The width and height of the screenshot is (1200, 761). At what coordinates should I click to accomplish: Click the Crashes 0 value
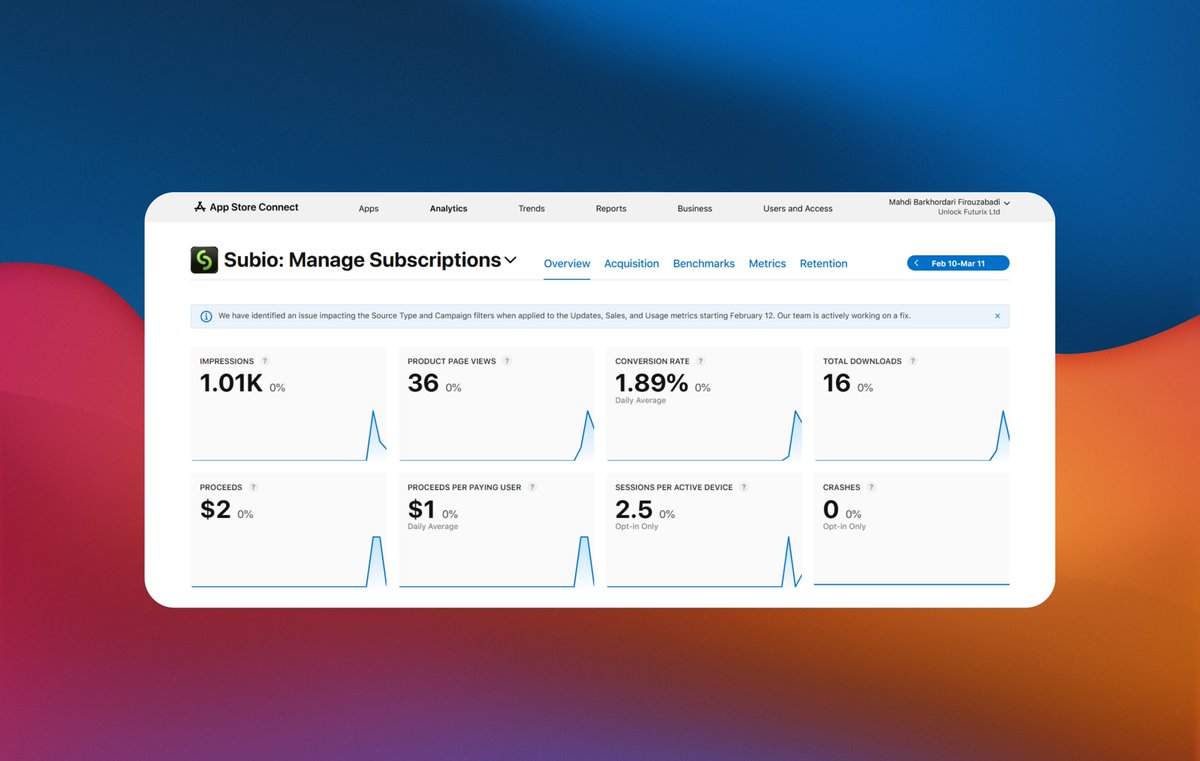830,510
